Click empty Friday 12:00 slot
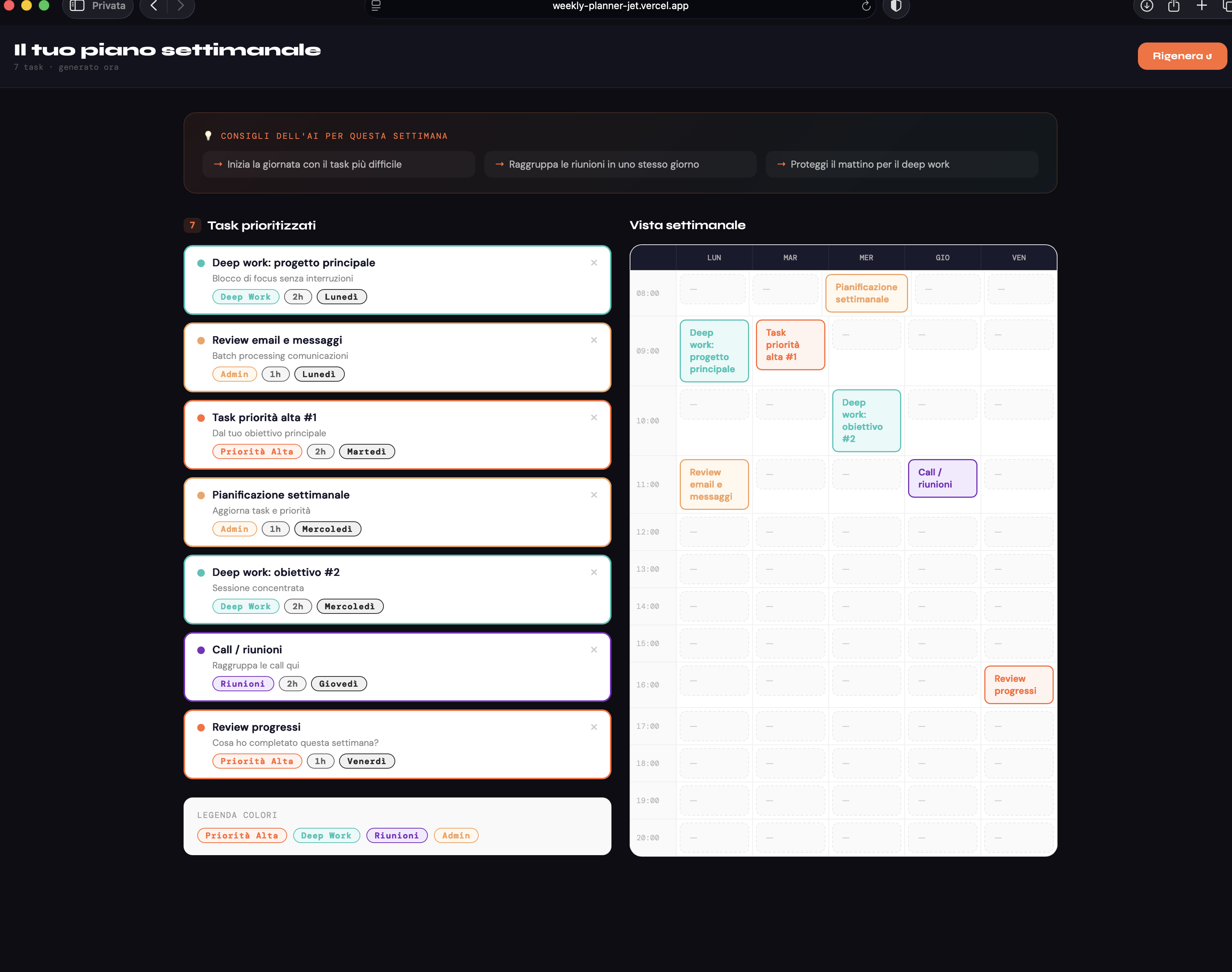The image size is (1232, 972). [x=1019, y=532]
